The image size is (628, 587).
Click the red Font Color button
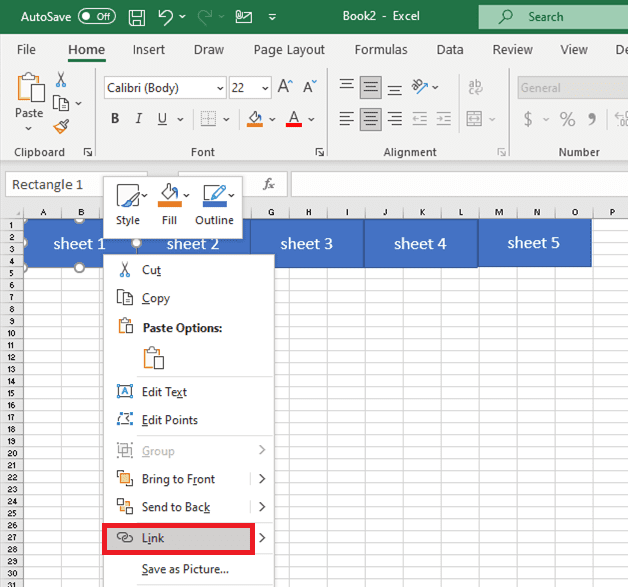click(x=294, y=119)
